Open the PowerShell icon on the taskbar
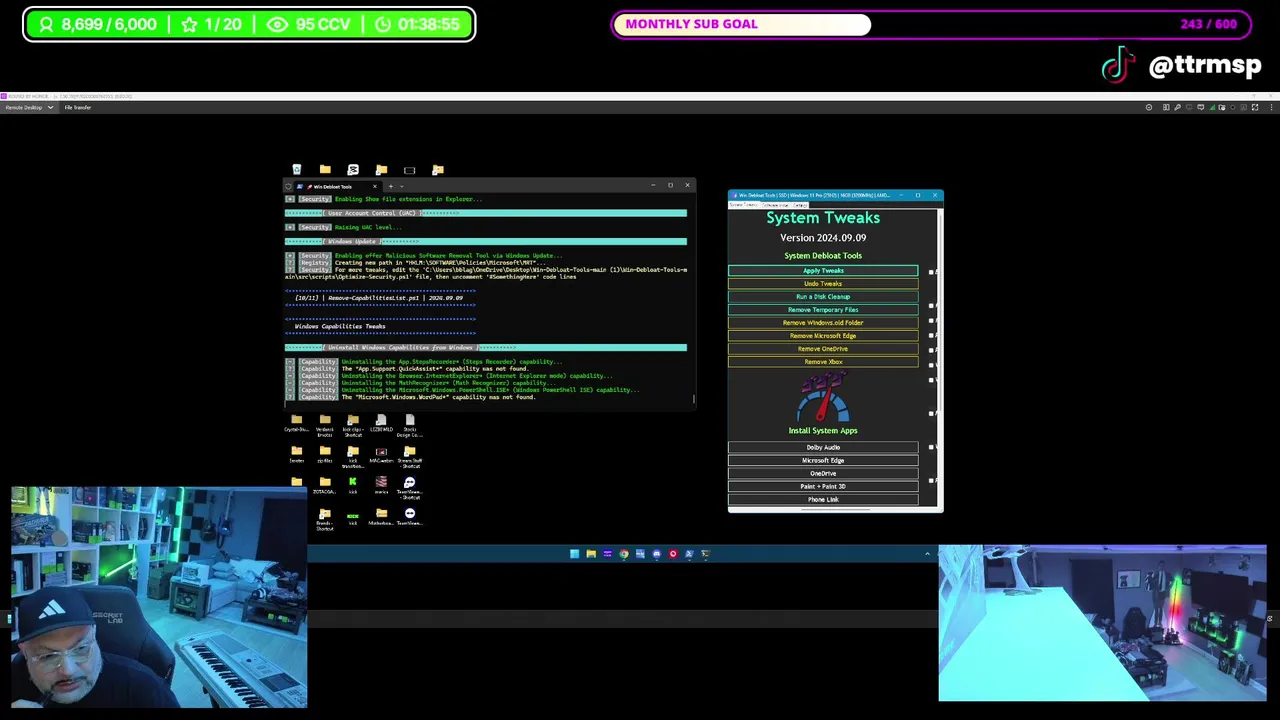Viewport: 1280px width, 720px height. click(689, 554)
